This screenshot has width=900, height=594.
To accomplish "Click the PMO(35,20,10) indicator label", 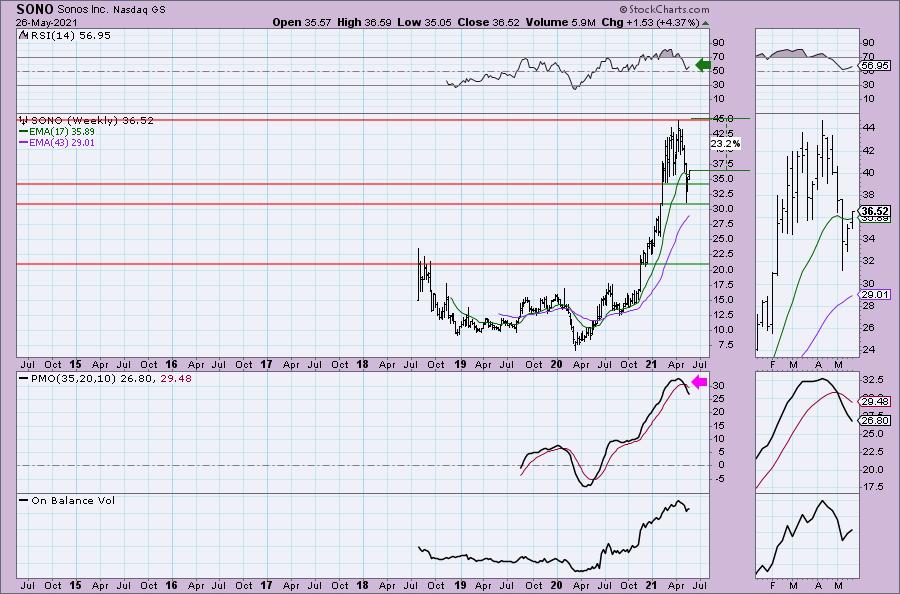I will (x=111, y=379).
